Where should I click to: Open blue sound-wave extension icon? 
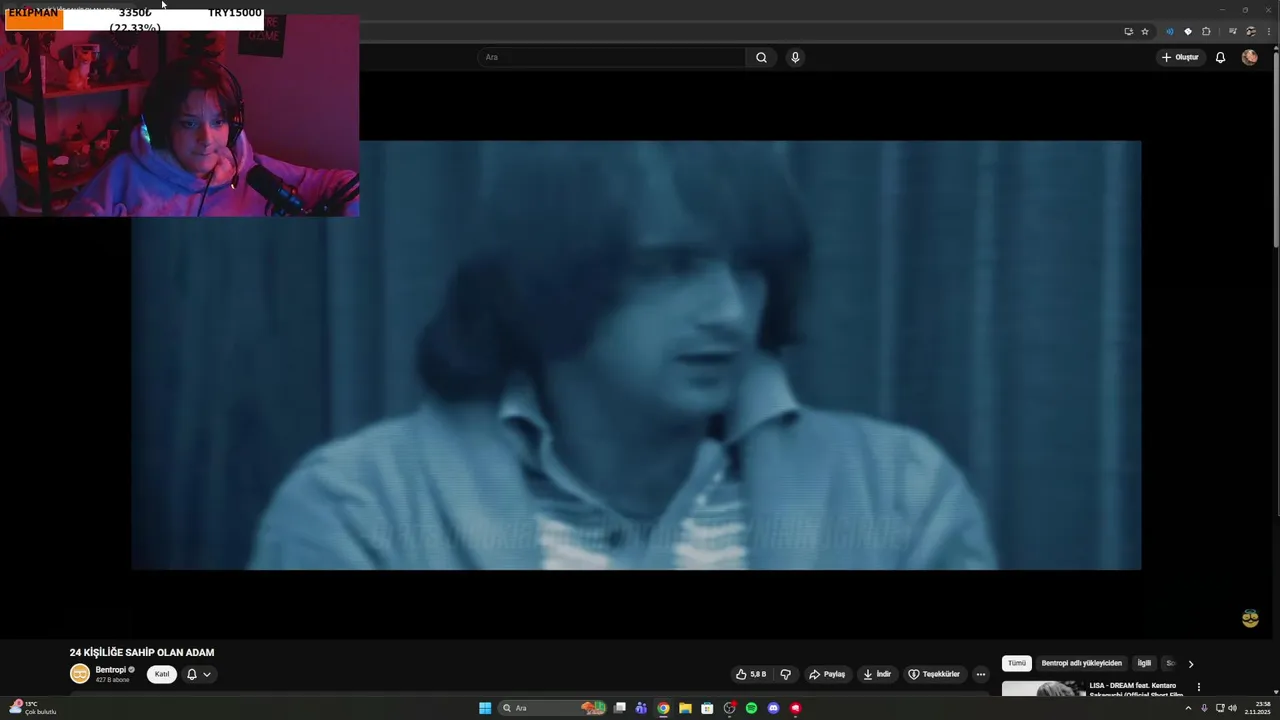point(1169,31)
